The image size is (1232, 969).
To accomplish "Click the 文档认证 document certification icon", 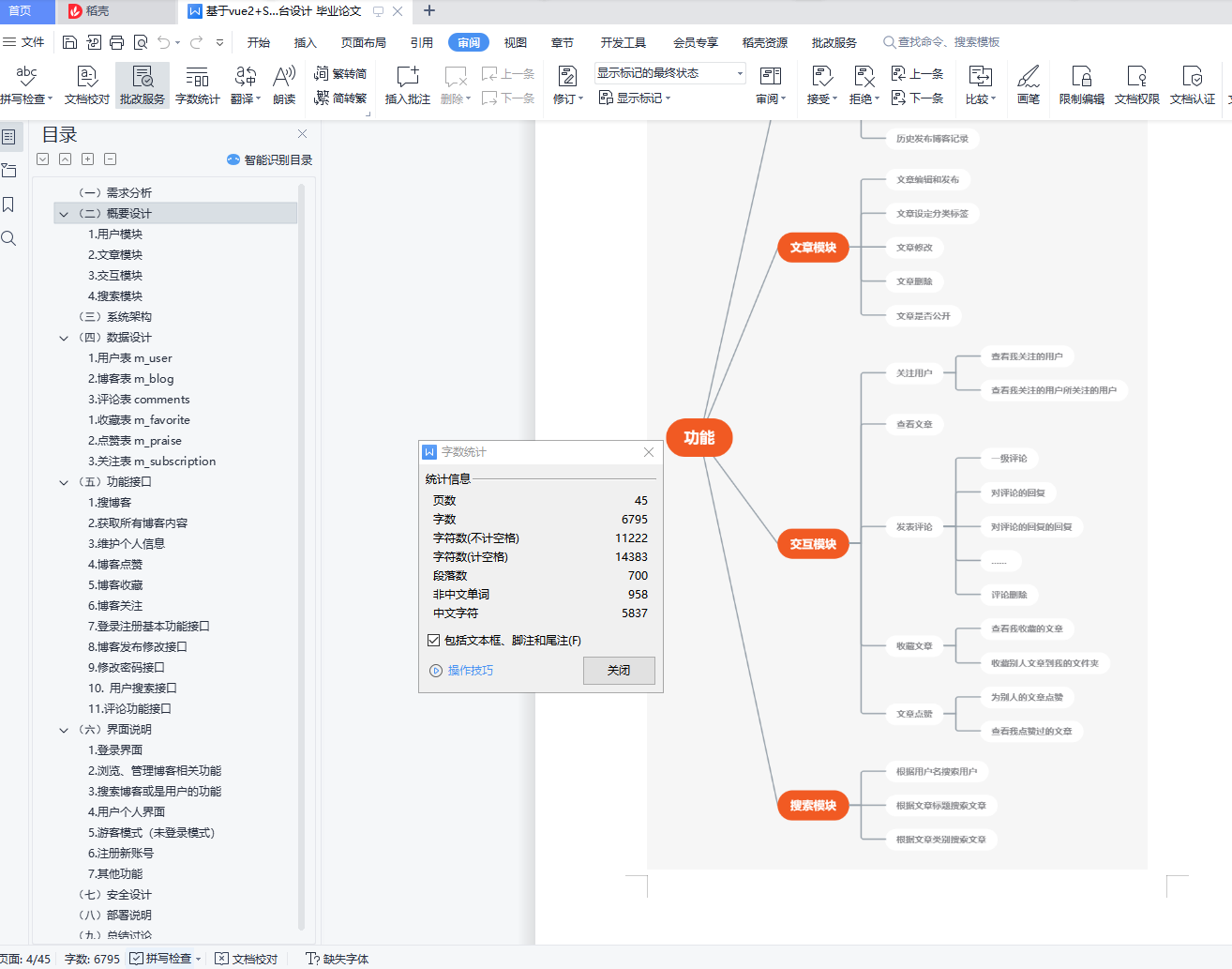I will [x=1193, y=84].
